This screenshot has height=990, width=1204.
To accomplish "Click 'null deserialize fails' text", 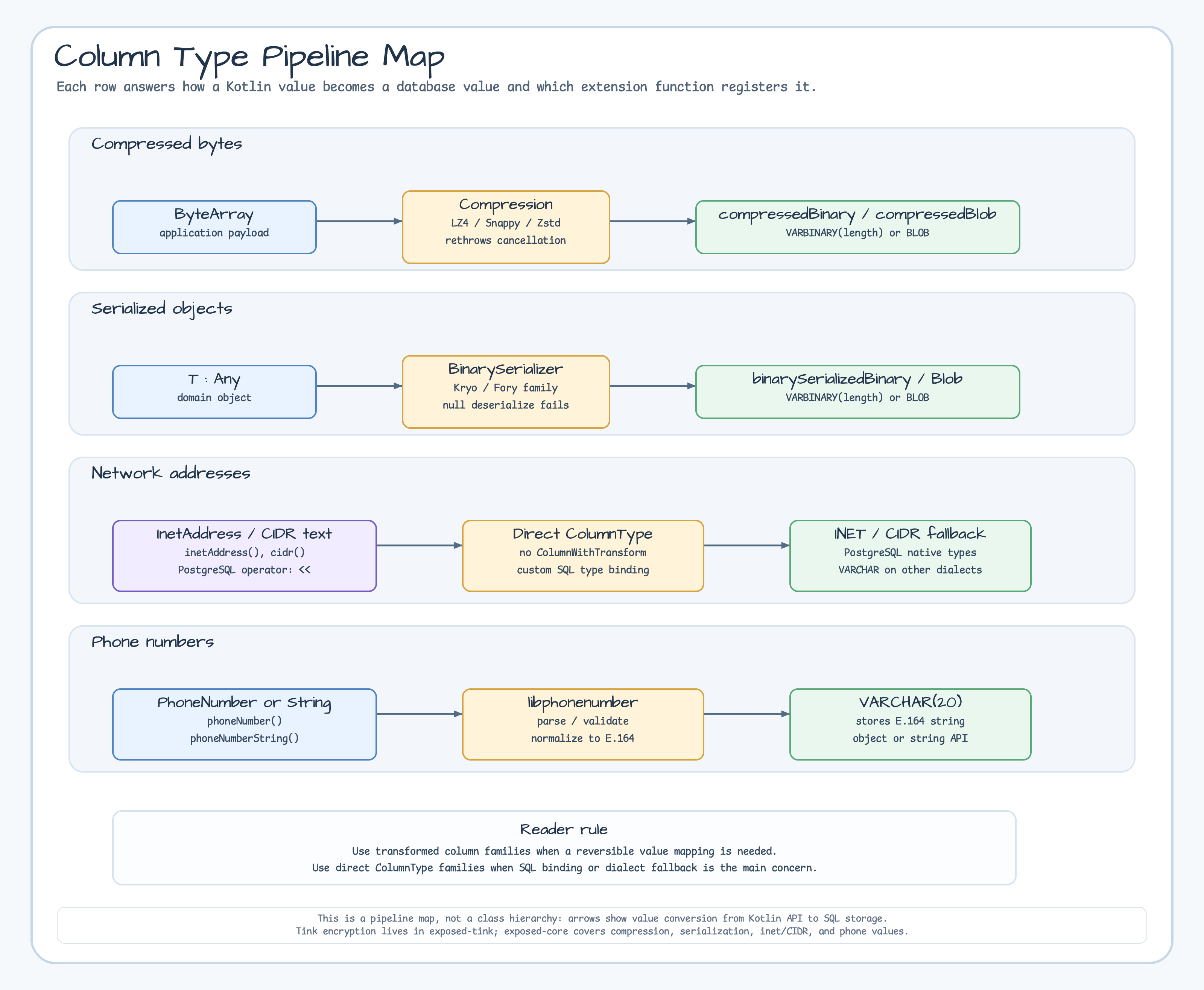I will pyautogui.click(x=506, y=405).
